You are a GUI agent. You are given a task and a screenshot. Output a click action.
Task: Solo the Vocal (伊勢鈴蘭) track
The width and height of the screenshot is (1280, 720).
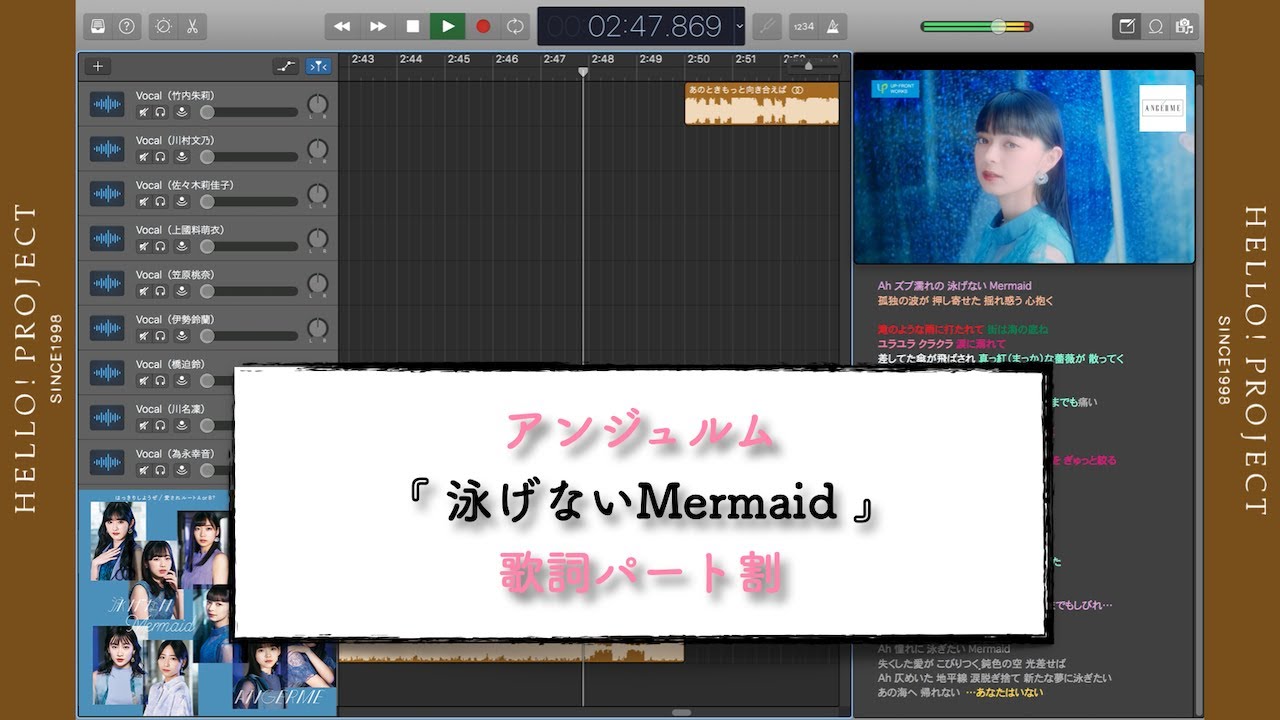160,336
